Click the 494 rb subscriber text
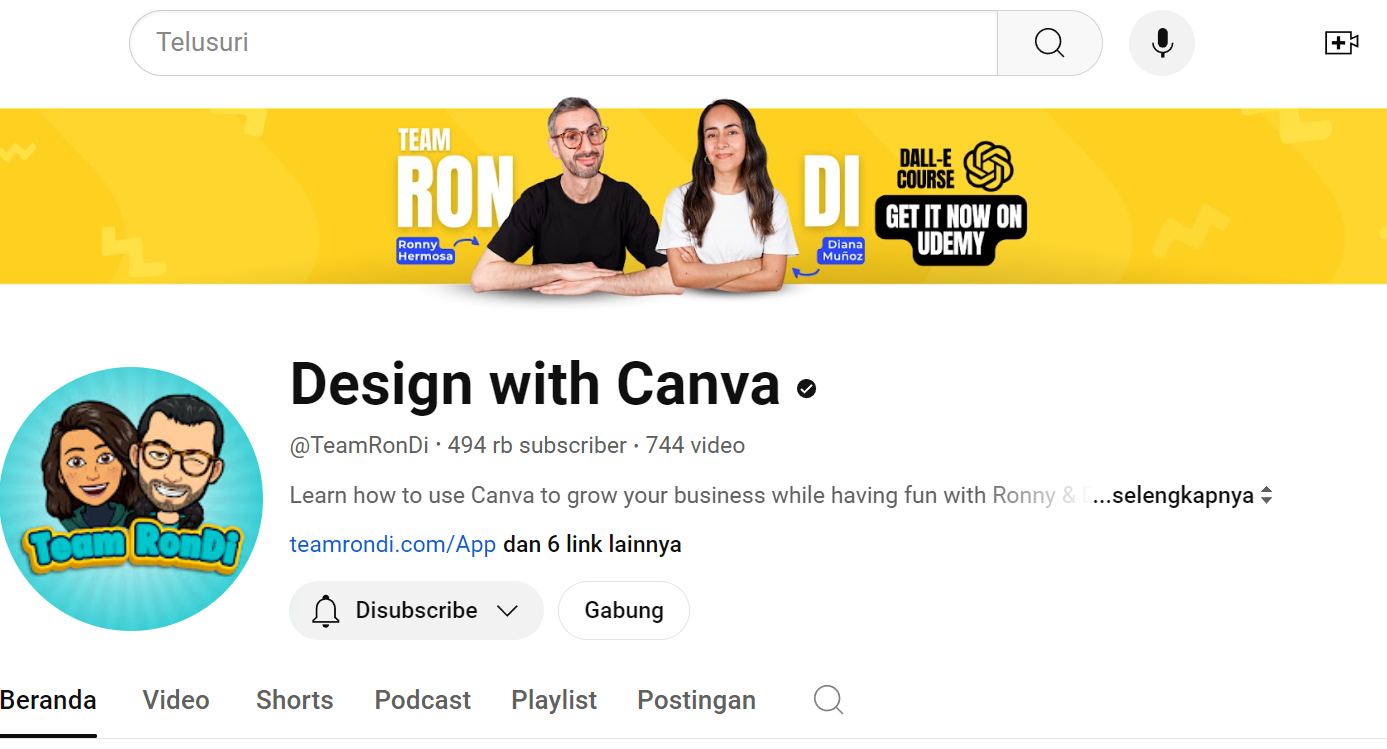Viewport: 1387px width, 749px height. [x=537, y=446]
